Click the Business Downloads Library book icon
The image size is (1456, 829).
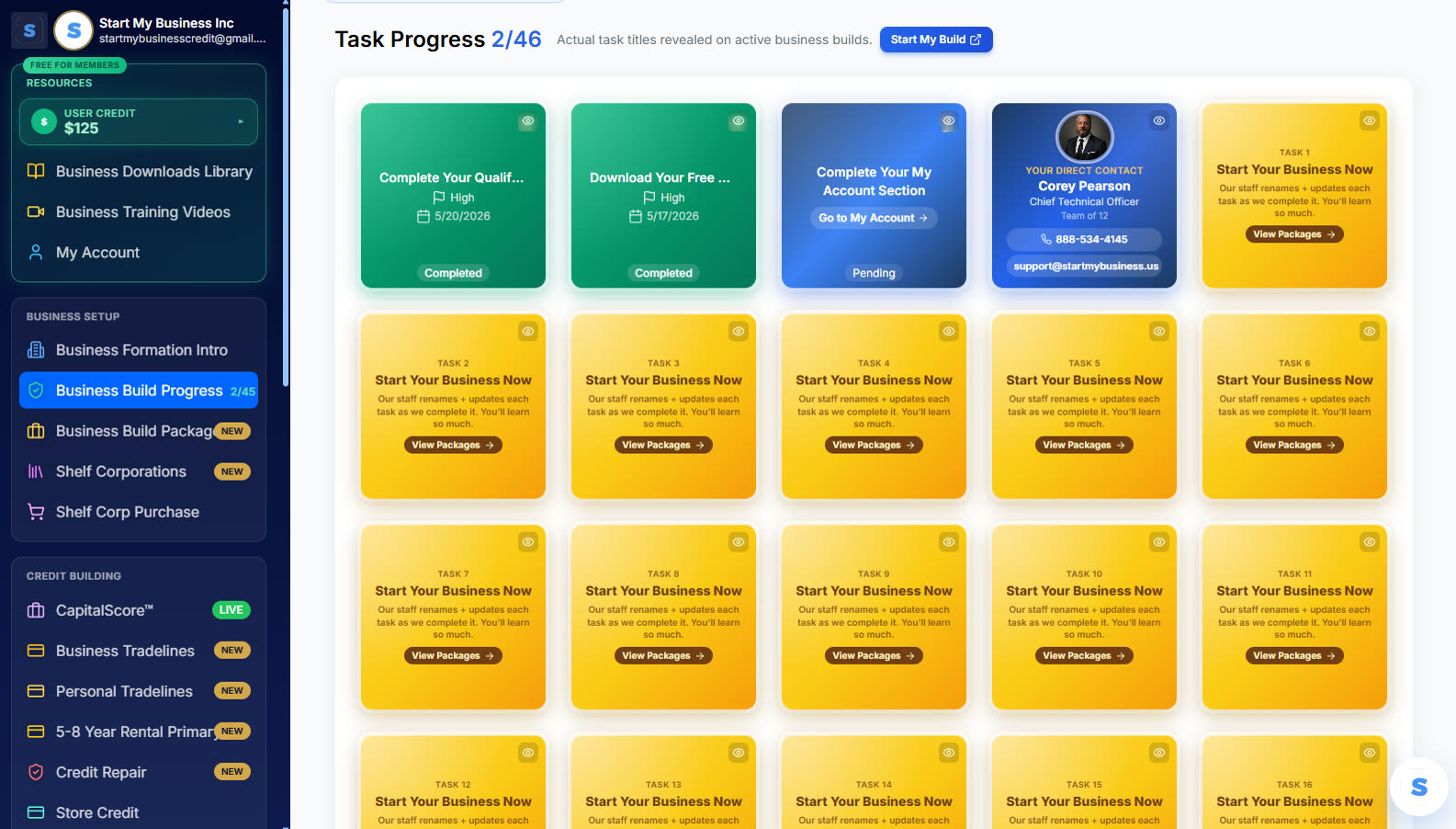click(36, 171)
